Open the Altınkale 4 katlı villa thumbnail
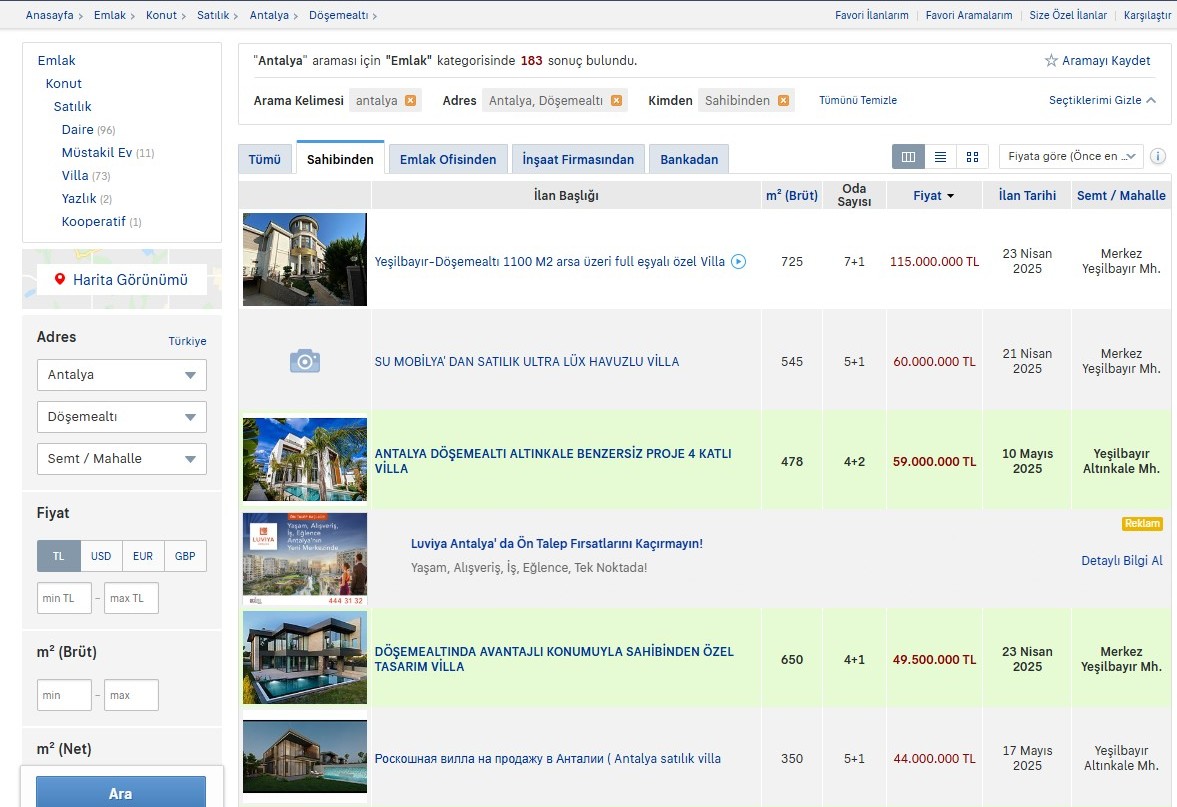 (x=305, y=459)
